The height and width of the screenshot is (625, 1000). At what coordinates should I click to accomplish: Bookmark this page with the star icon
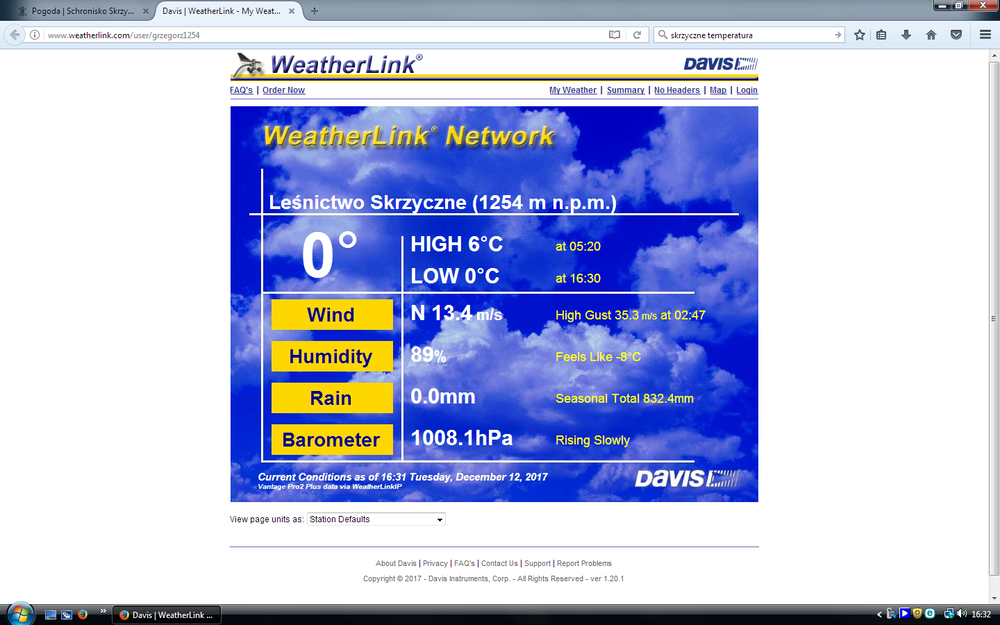point(860,35)
